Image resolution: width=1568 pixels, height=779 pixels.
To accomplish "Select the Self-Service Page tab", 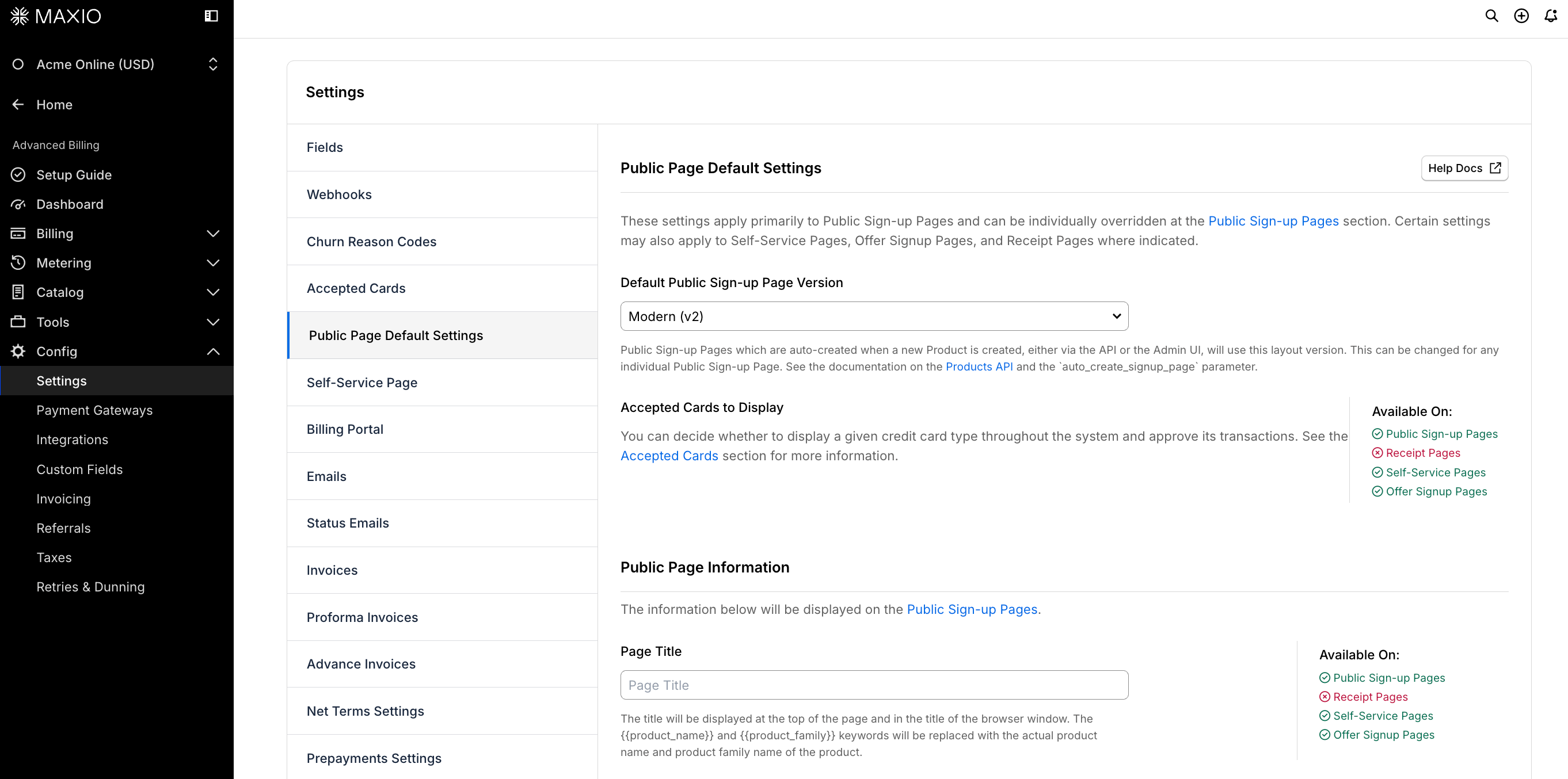I will 443,382.
